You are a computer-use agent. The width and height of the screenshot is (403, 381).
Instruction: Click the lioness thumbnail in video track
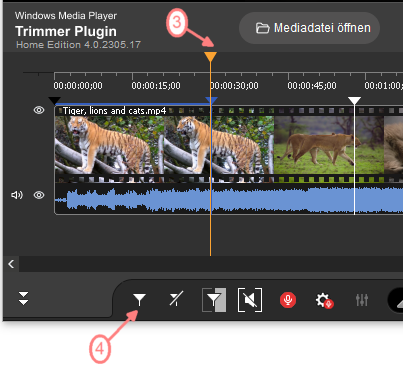[x=314, y=145]
